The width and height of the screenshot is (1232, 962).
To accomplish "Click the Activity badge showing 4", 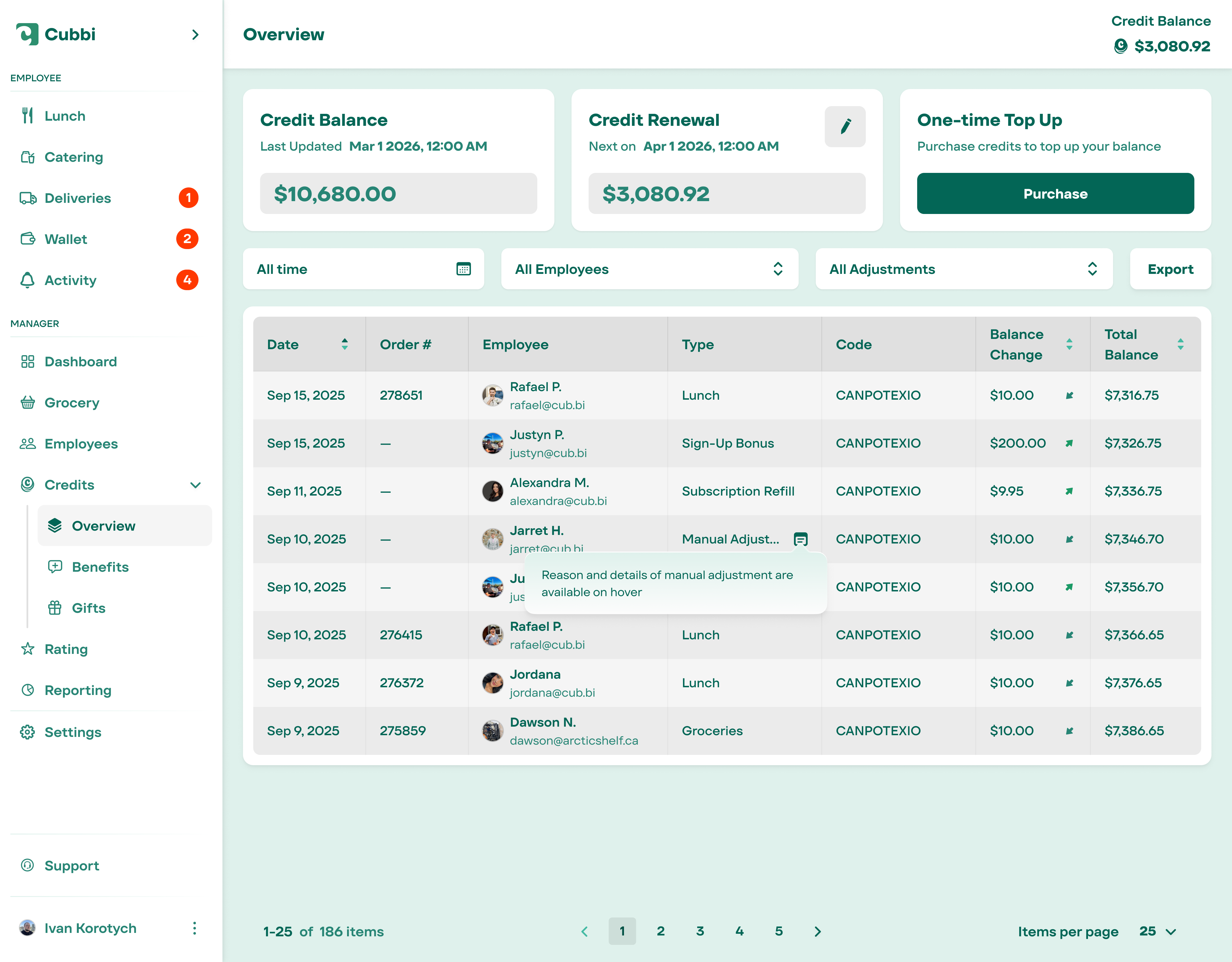I will point(187,280).
